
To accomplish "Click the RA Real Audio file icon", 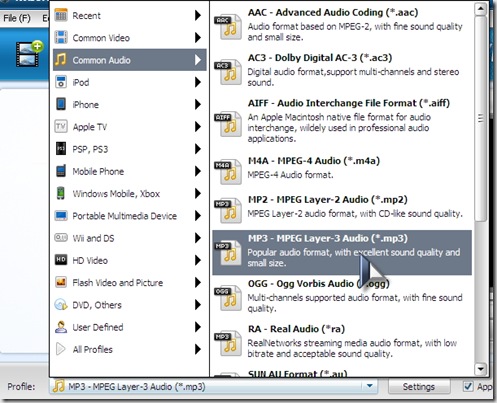I will (x=227, y=343).
